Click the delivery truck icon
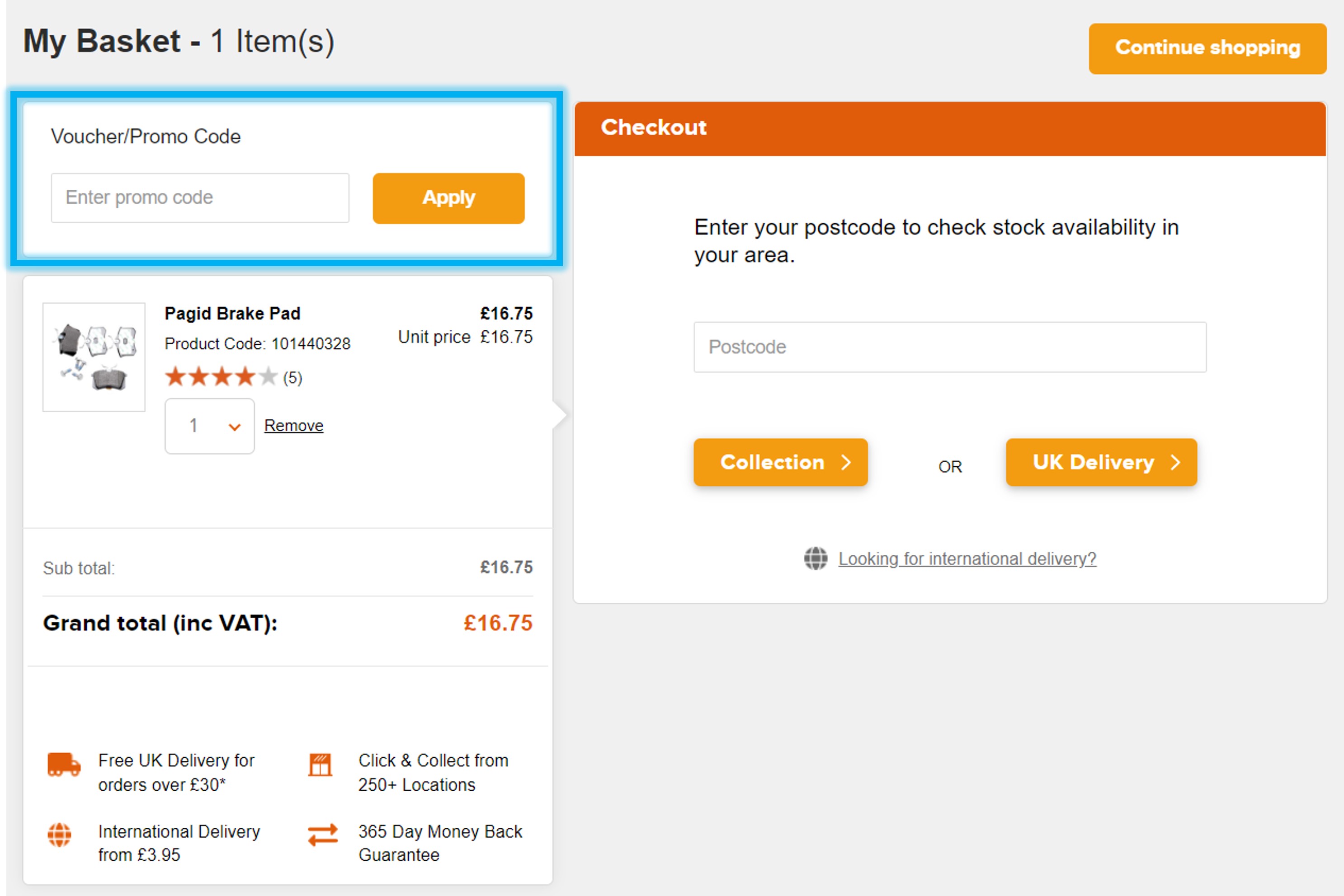 (63, 764)
